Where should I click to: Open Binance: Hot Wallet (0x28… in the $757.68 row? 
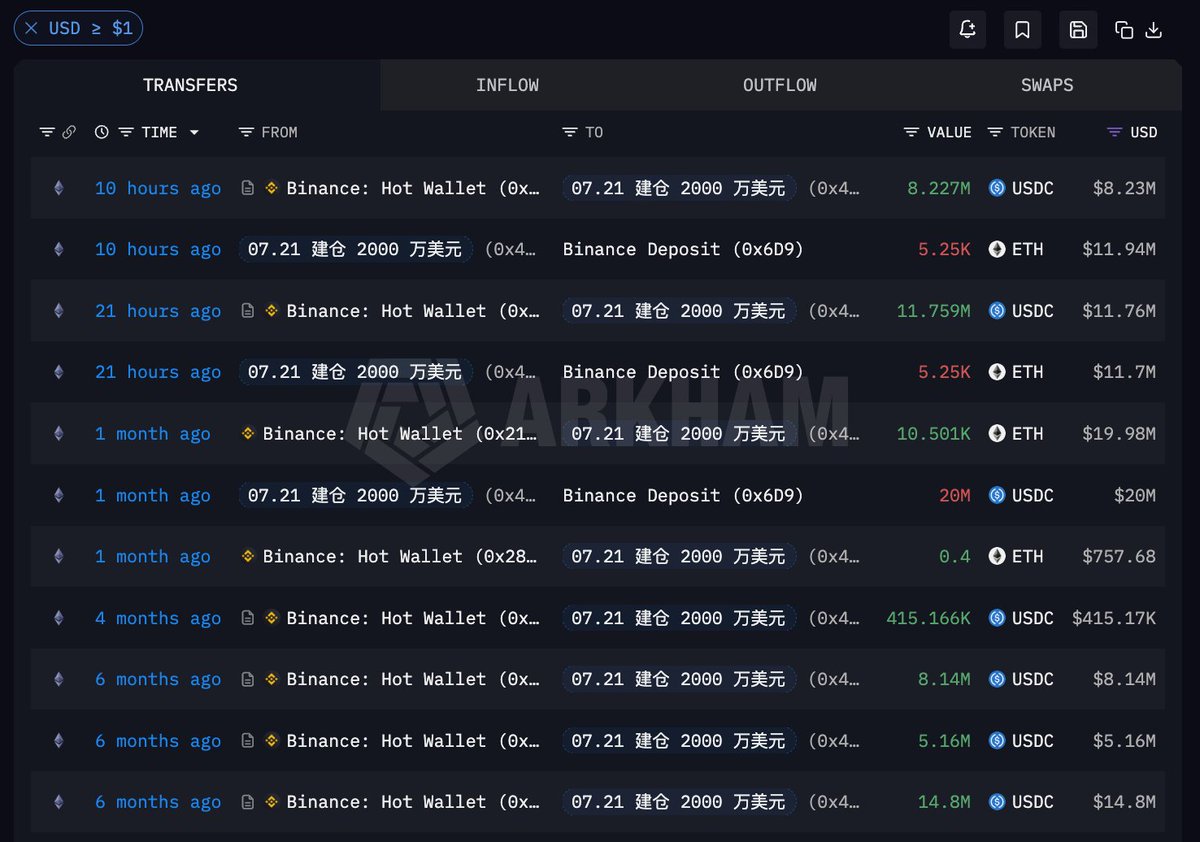401,556
